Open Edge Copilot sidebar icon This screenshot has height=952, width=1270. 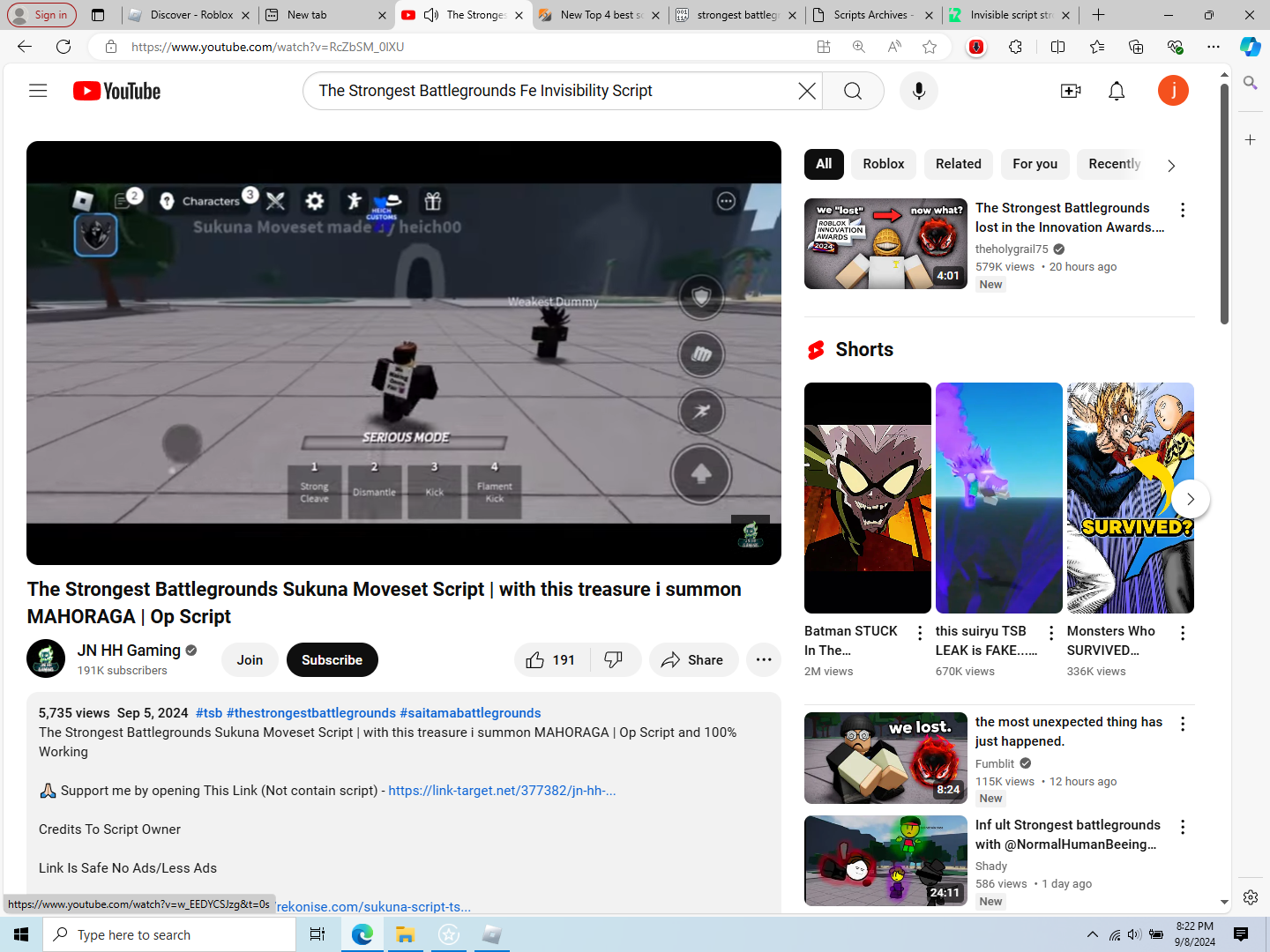[1250, 47]
